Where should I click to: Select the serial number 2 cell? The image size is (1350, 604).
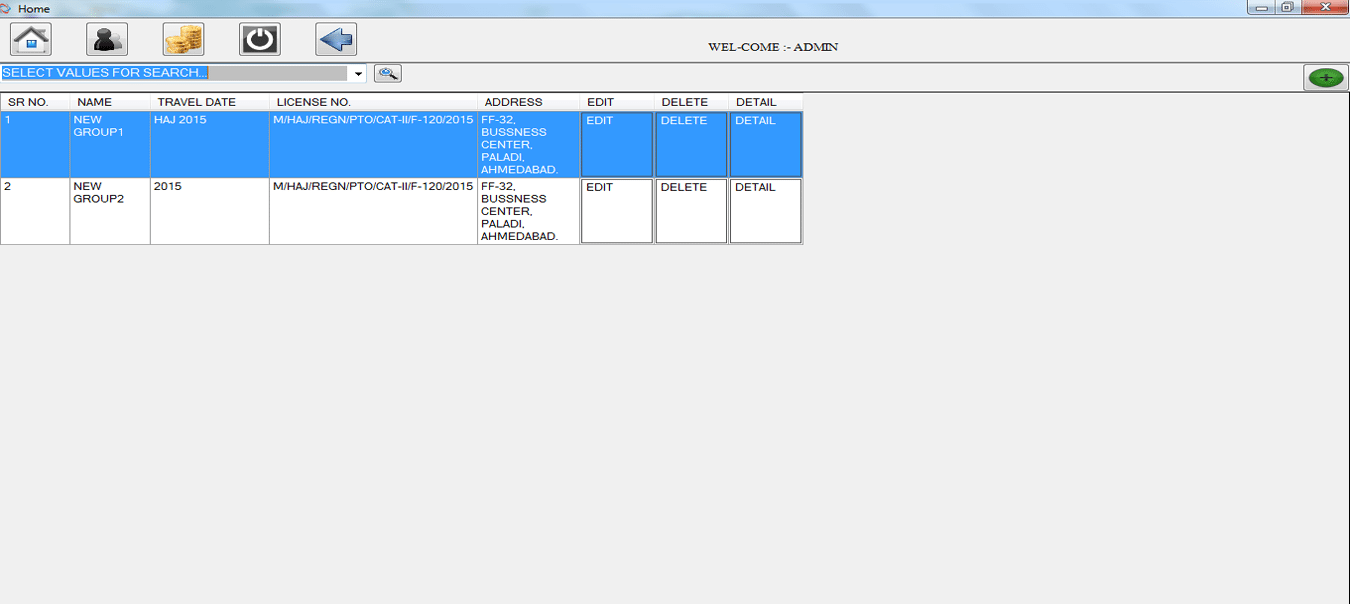pyautogui.click(x=35, y=211)
